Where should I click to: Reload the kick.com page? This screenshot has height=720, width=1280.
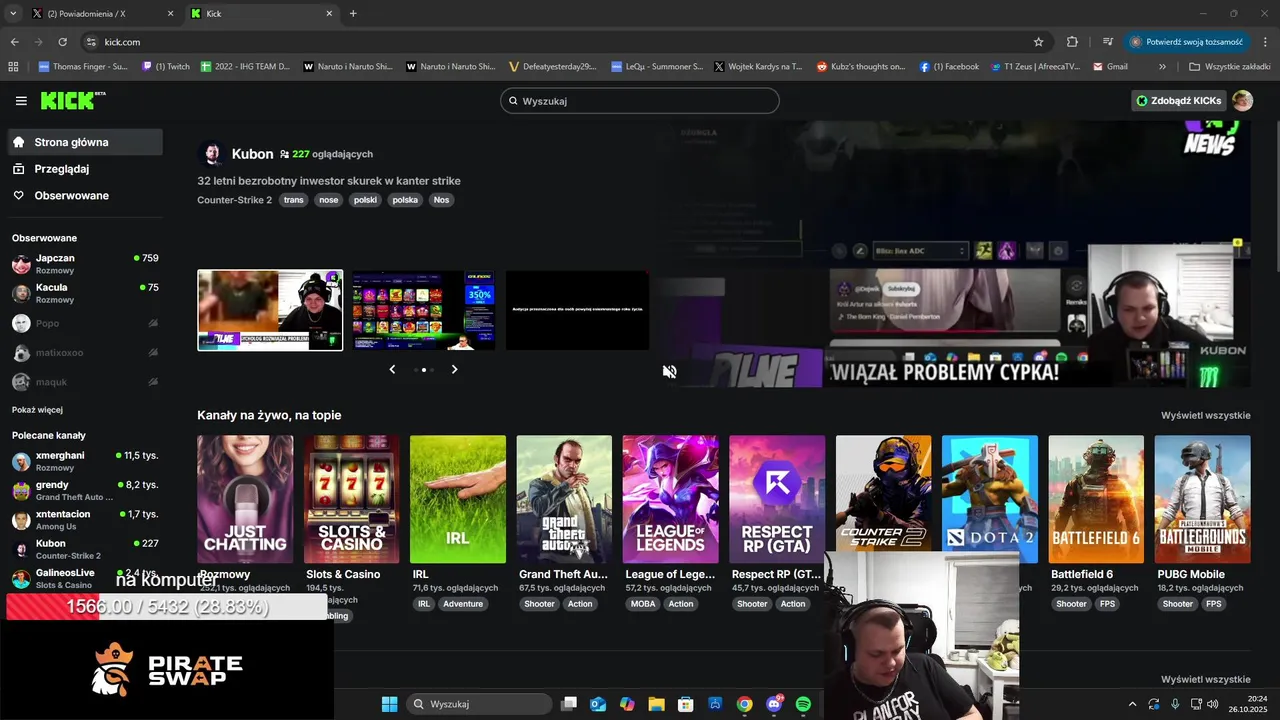(62, 42)
